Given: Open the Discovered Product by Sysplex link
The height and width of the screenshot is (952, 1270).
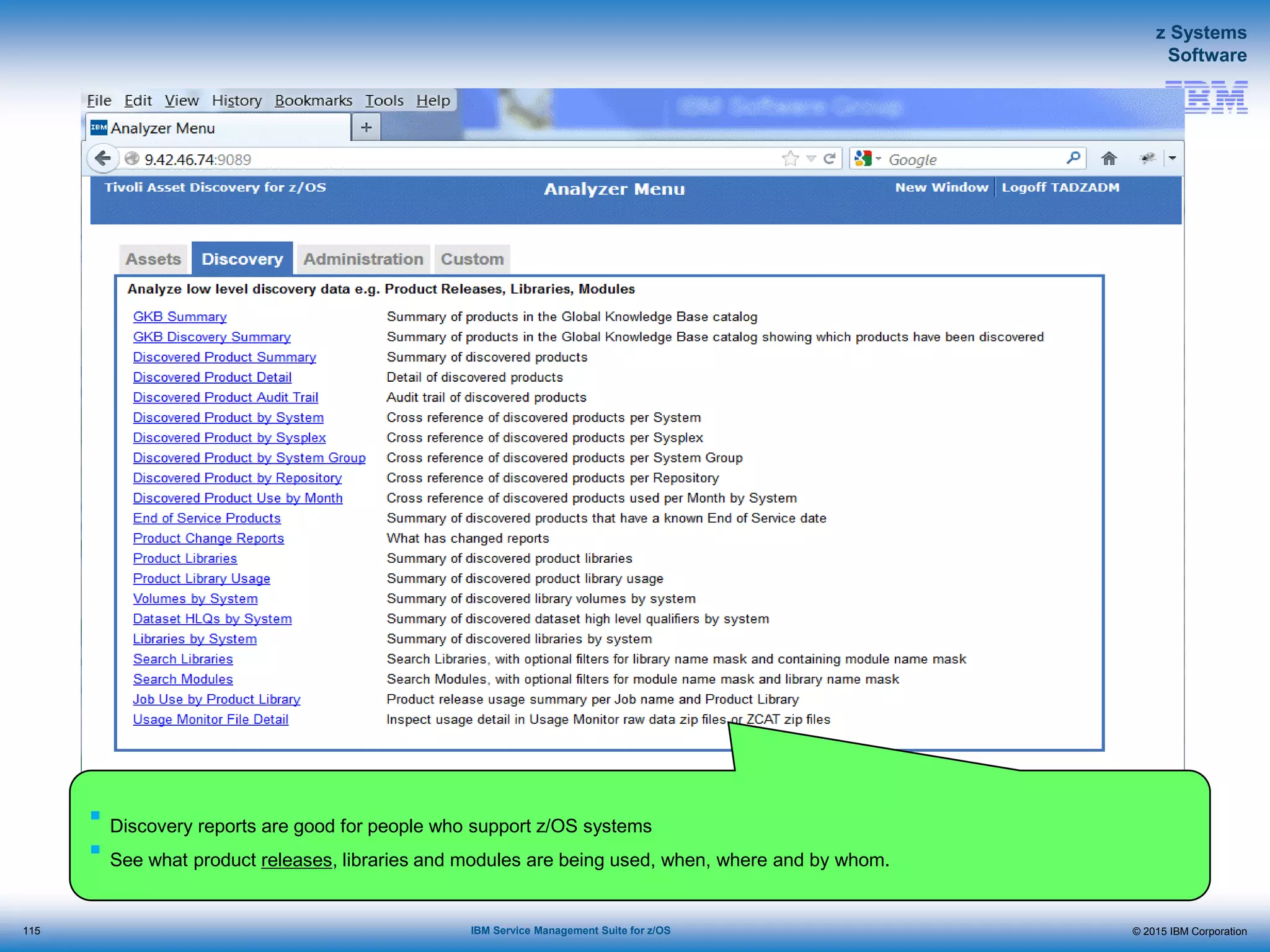Looking at the screenshot, I should (x=229, y=438).
